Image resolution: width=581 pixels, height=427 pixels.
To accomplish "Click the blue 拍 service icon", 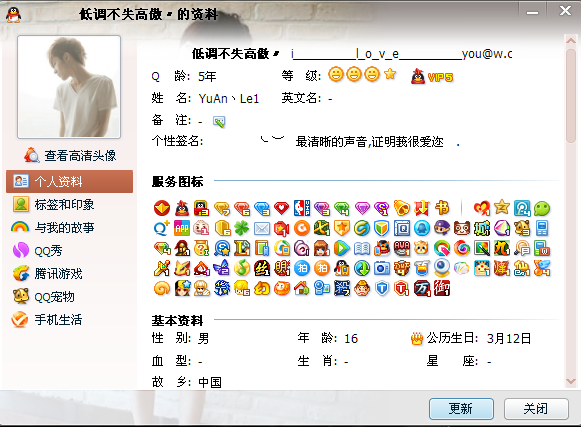I will click(302, 268).
